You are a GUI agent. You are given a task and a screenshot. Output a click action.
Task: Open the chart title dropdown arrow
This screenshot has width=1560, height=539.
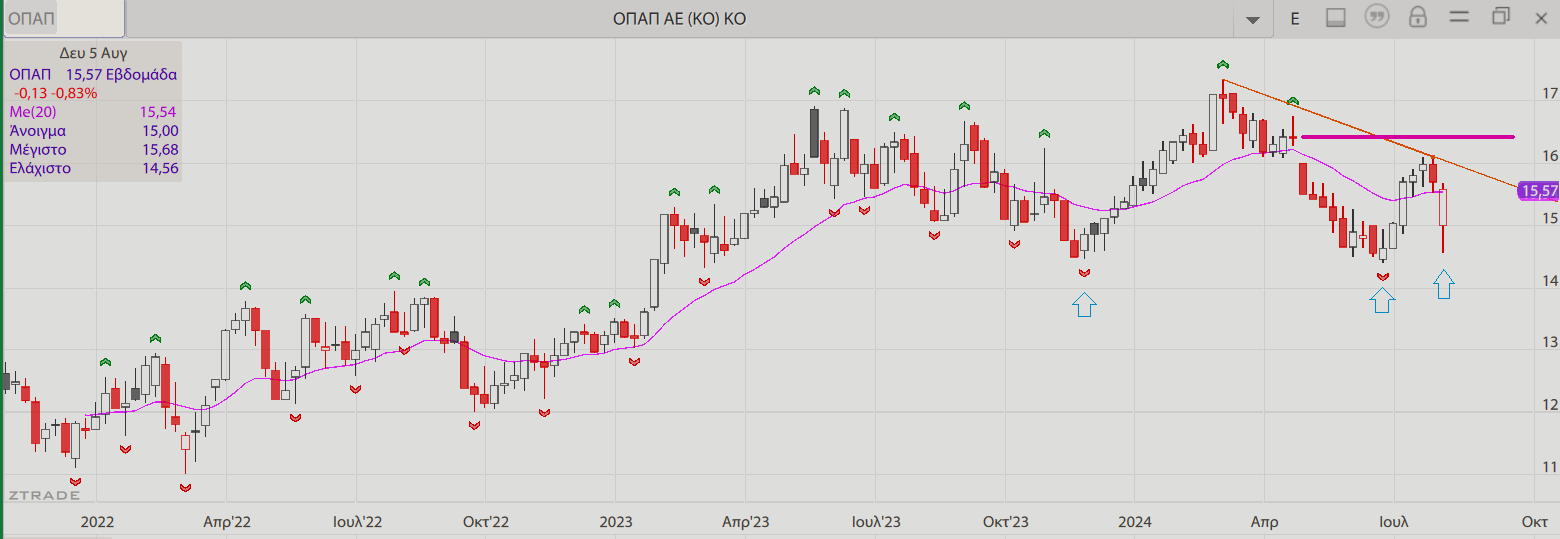click(1252, 19)
